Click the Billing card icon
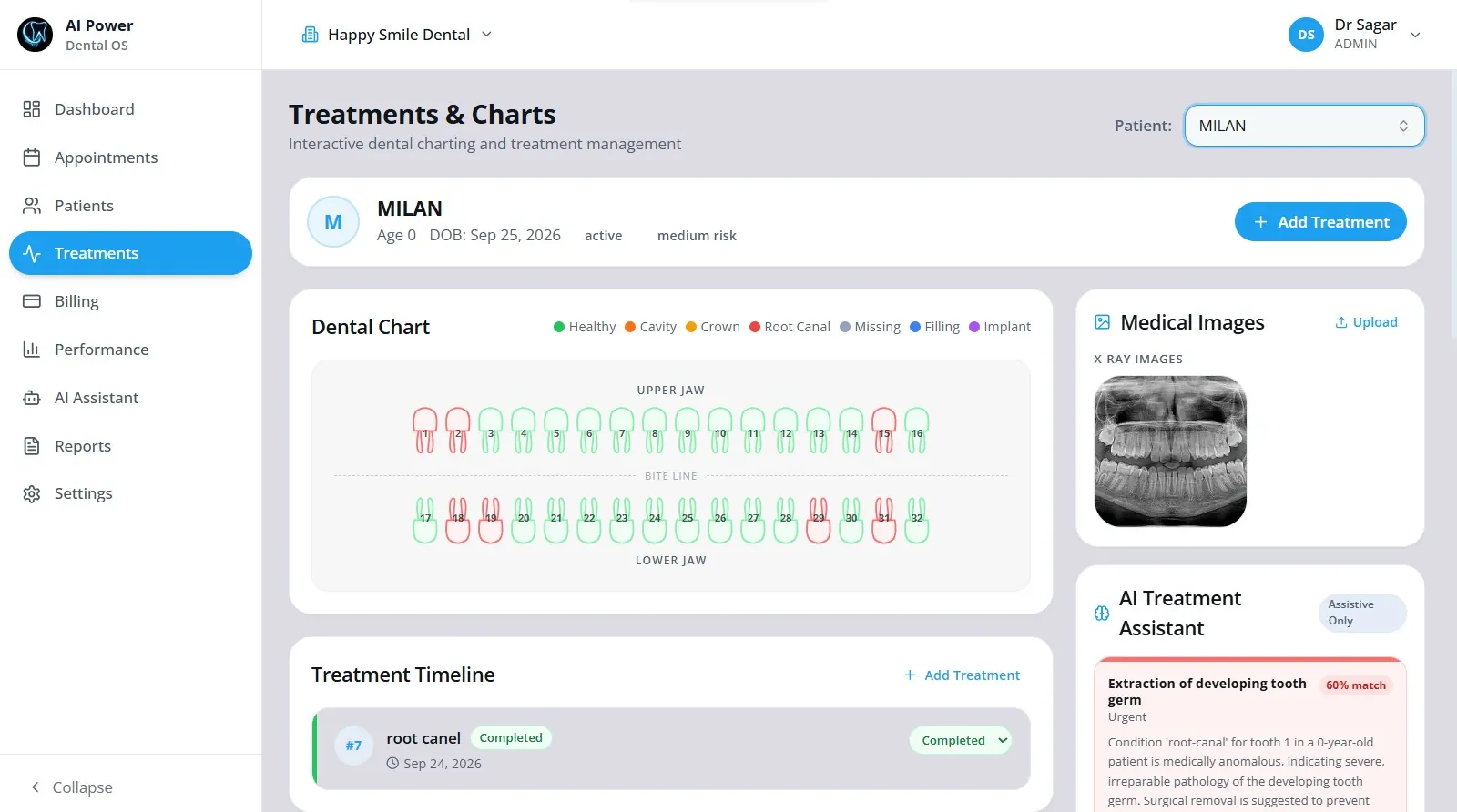The image size is (1457, 812). (32, 301)
